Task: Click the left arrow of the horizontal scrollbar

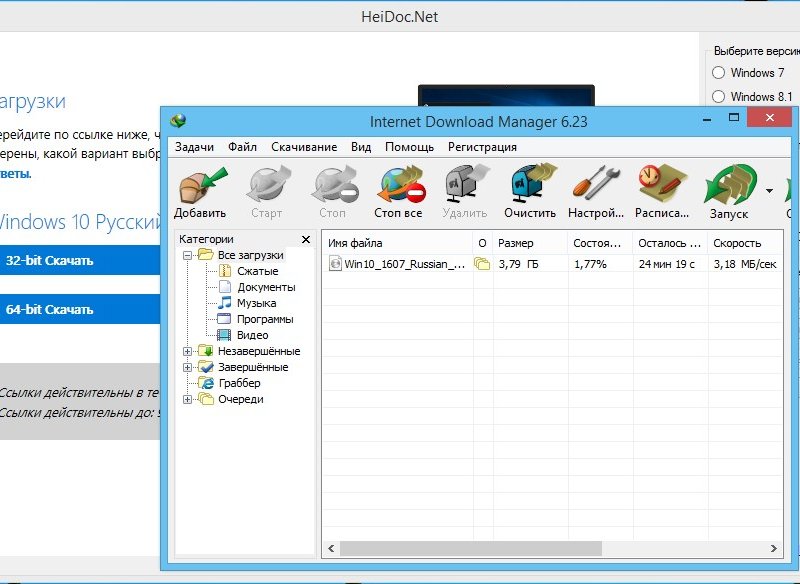Action: 331,548
